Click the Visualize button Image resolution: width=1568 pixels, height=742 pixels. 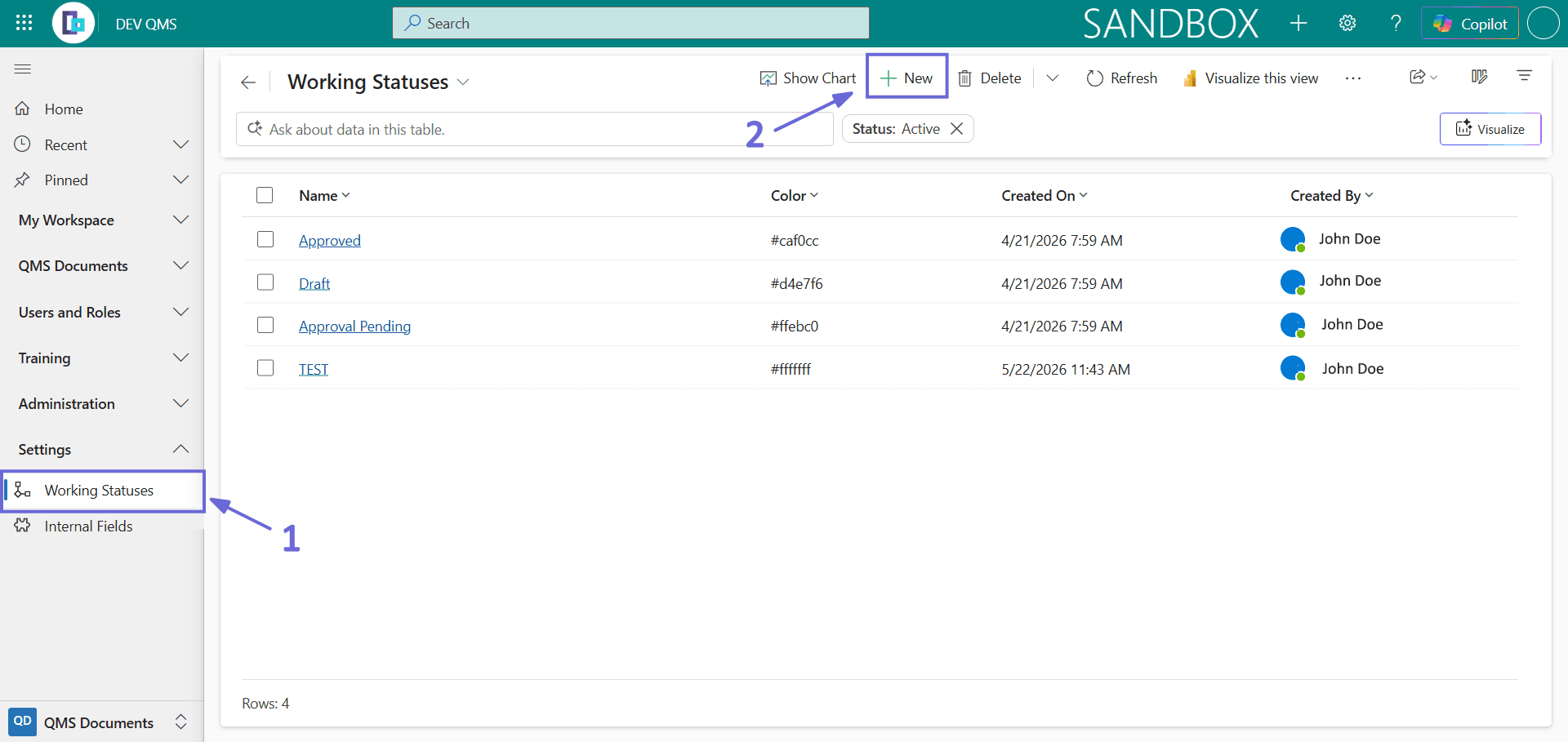point(1490,129)
